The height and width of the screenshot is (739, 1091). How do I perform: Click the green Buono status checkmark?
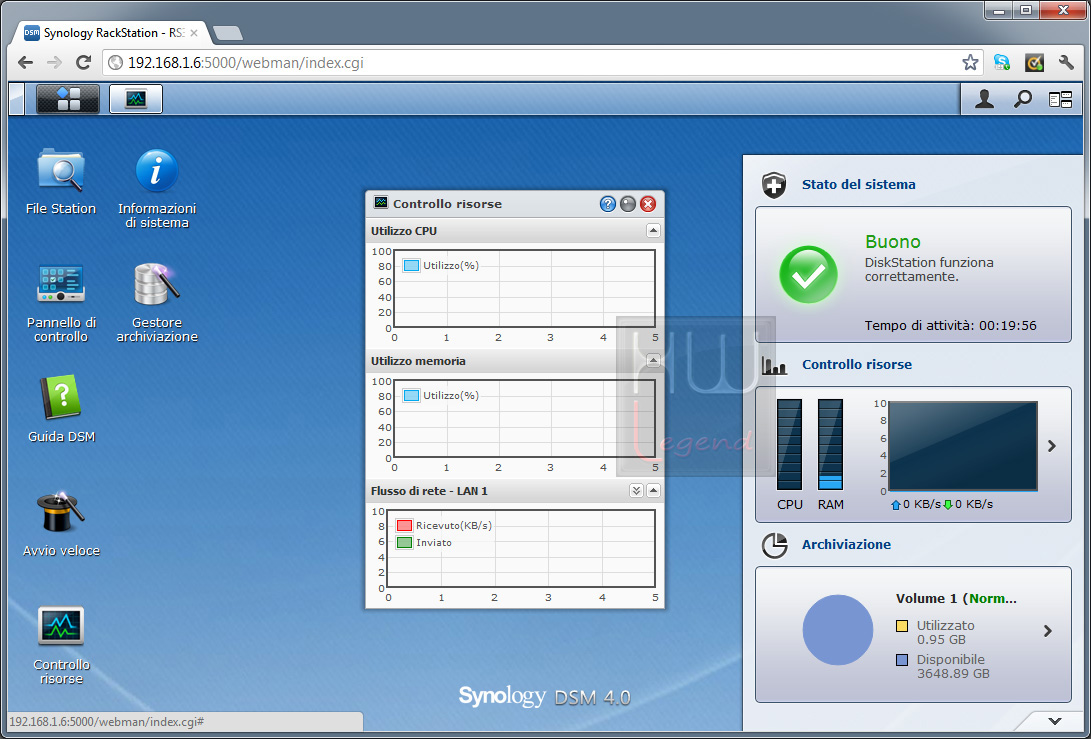(x=809, y=275)
